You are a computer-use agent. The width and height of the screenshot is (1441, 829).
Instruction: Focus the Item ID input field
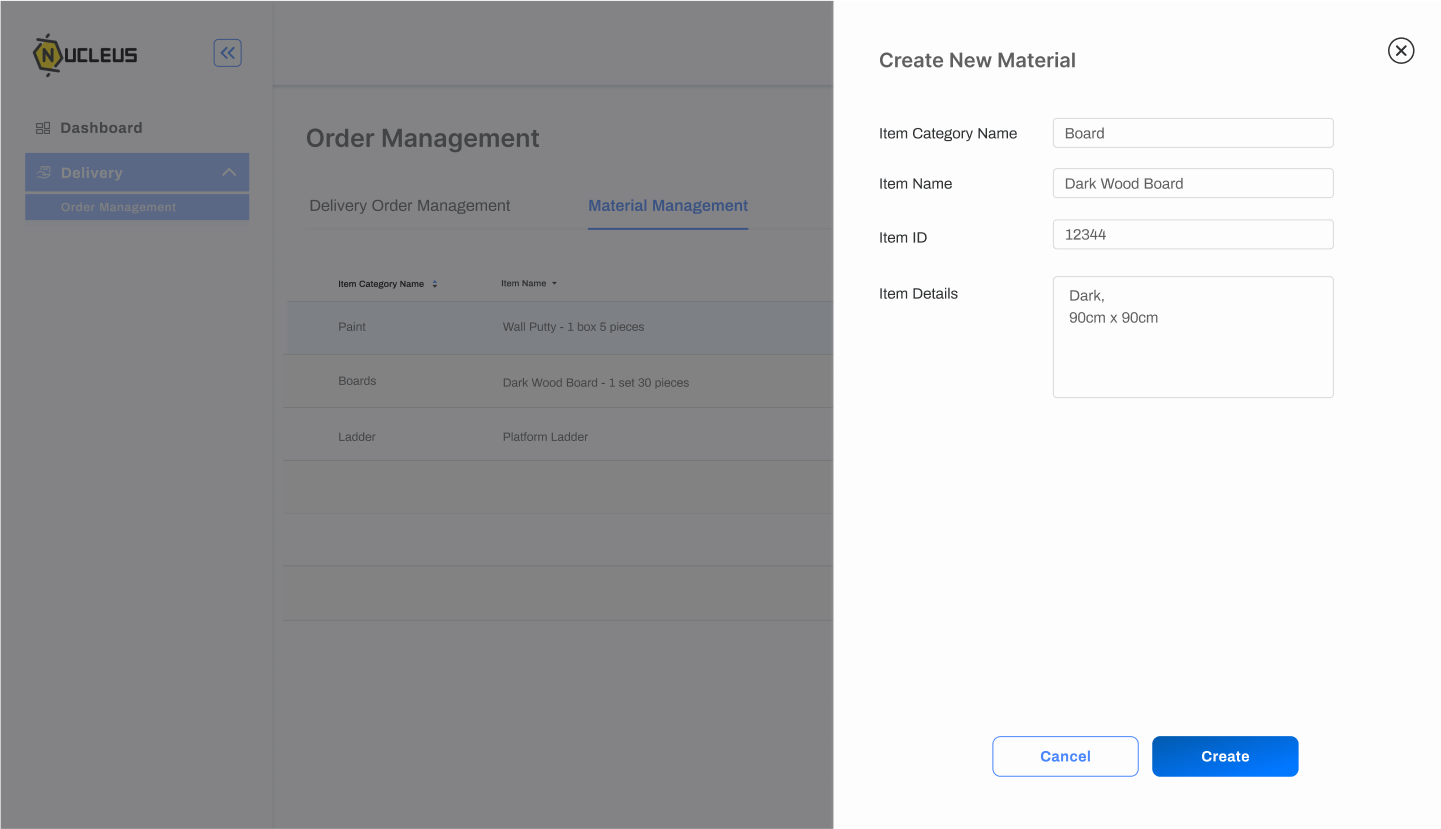click(1193, 234)
